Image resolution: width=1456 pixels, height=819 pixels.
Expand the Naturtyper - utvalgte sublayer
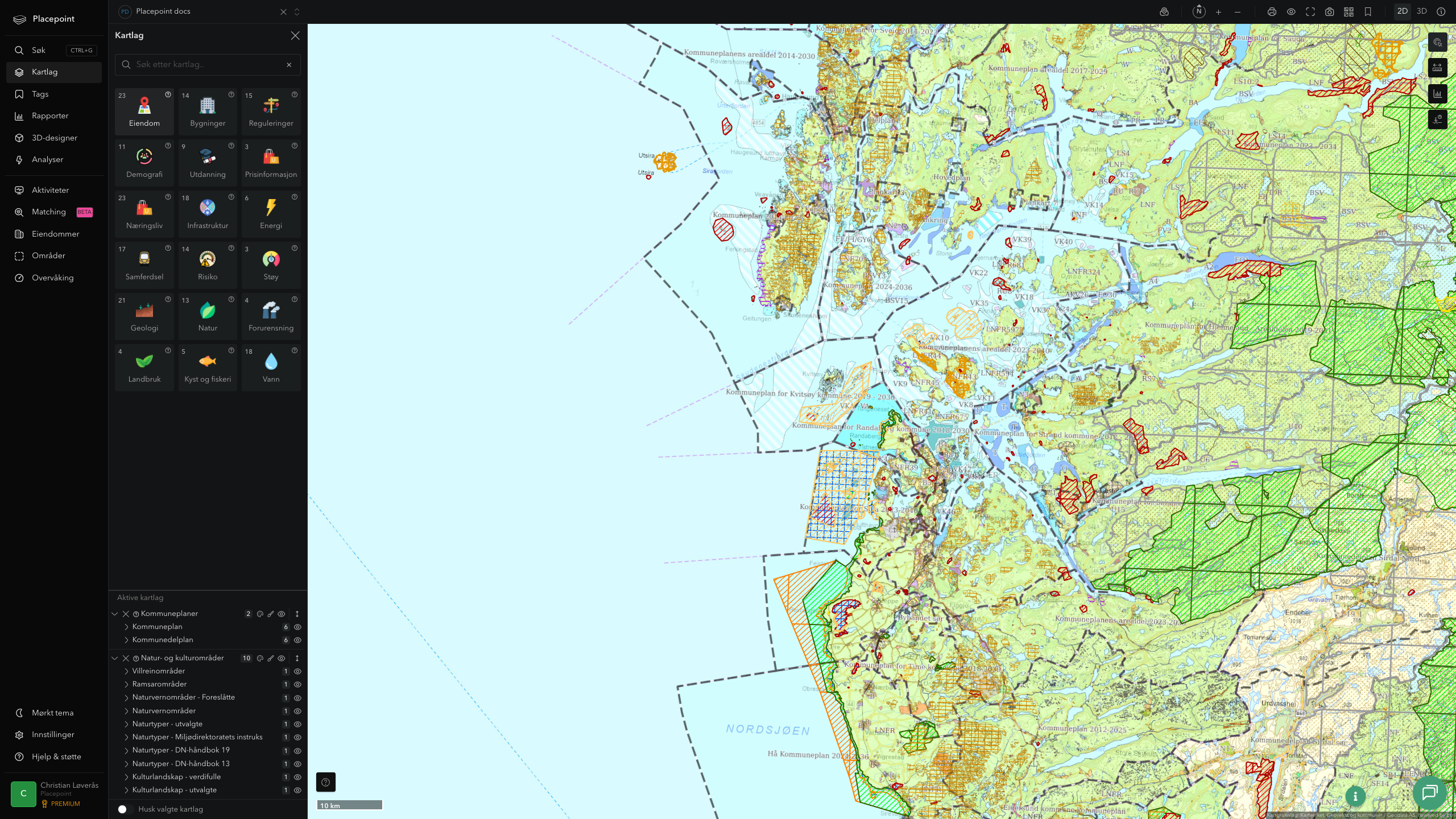[x=126, y=724]
